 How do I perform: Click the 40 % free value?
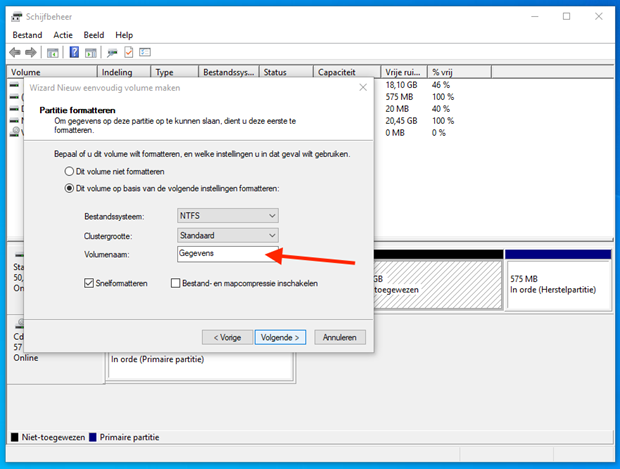[x=440, y=108]
